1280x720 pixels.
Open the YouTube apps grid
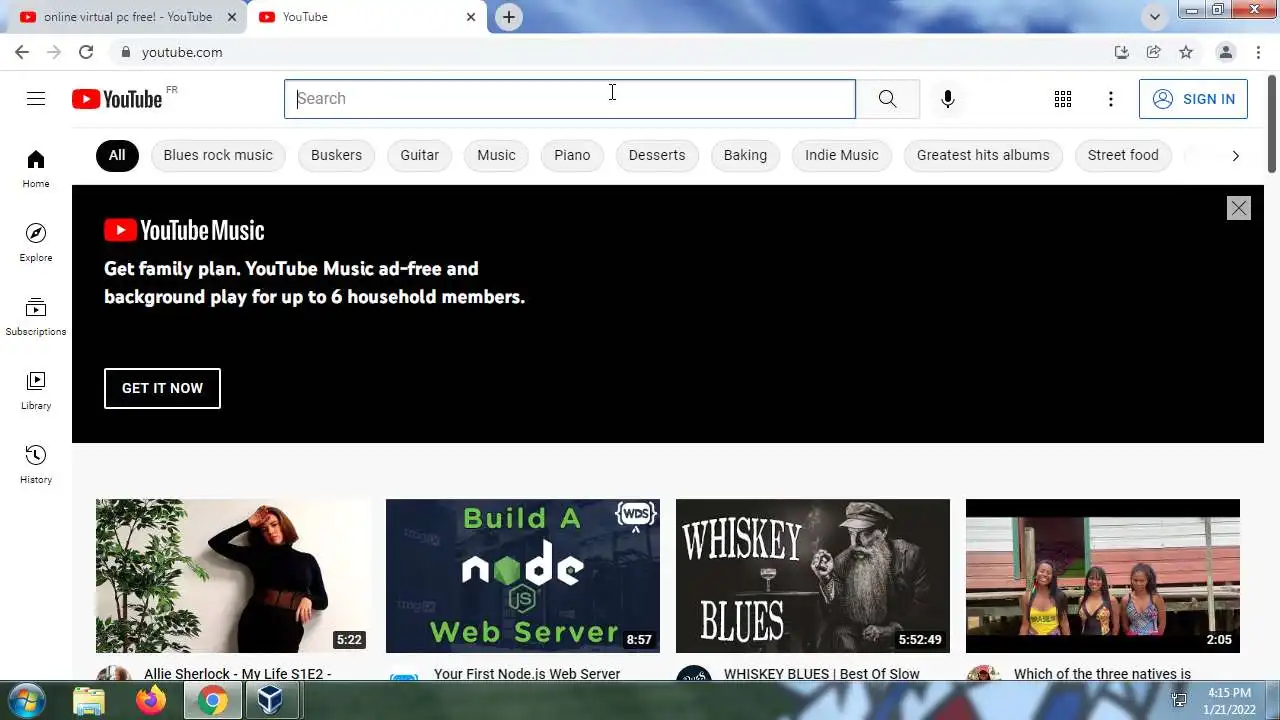coord(1063,99)
